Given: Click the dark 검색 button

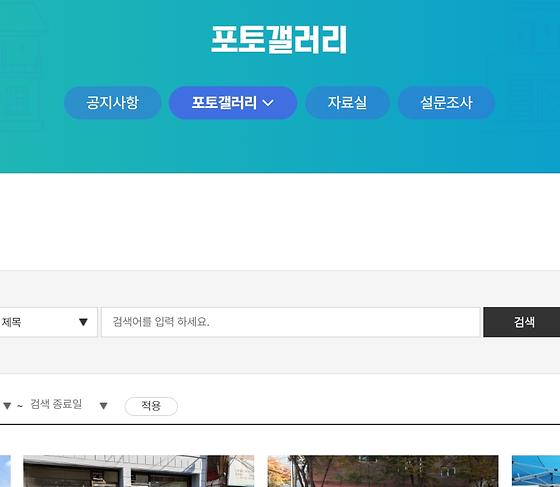Looking at the screenshot, I should coord(522,322).
